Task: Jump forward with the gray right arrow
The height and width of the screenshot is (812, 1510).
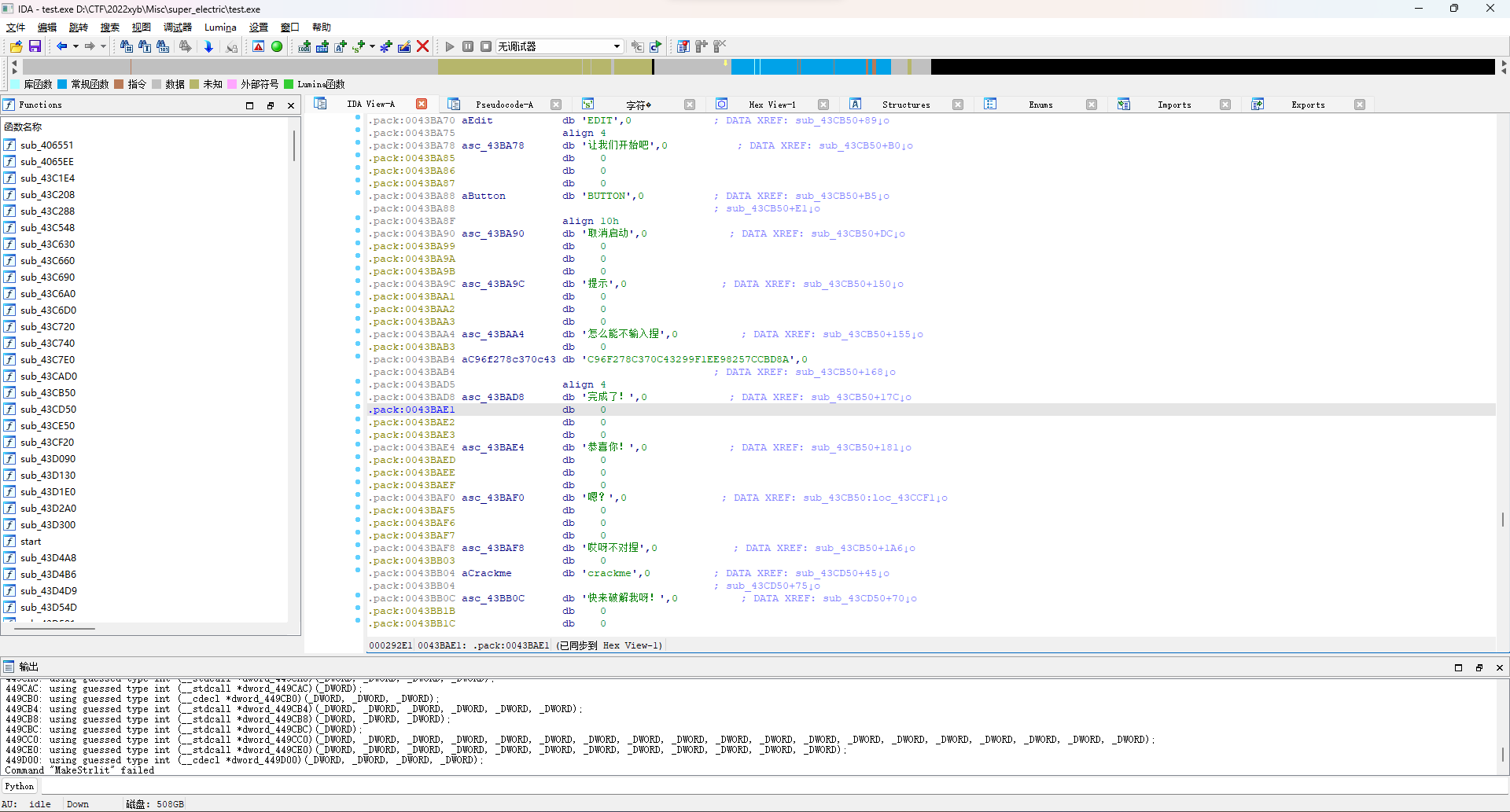Action: pyautogui.click(x=90, y=46)
